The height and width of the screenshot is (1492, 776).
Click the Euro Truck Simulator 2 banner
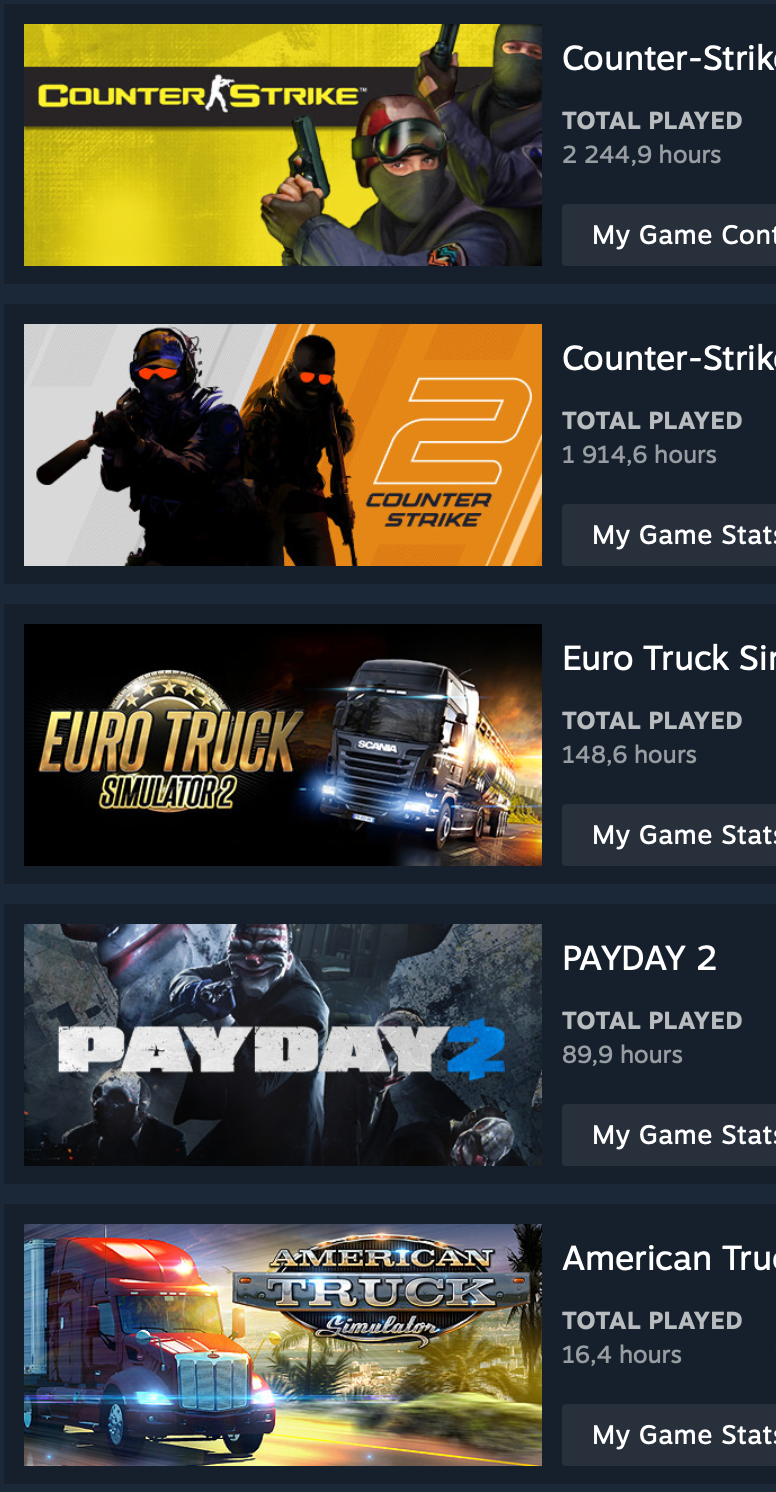[283, 745]
